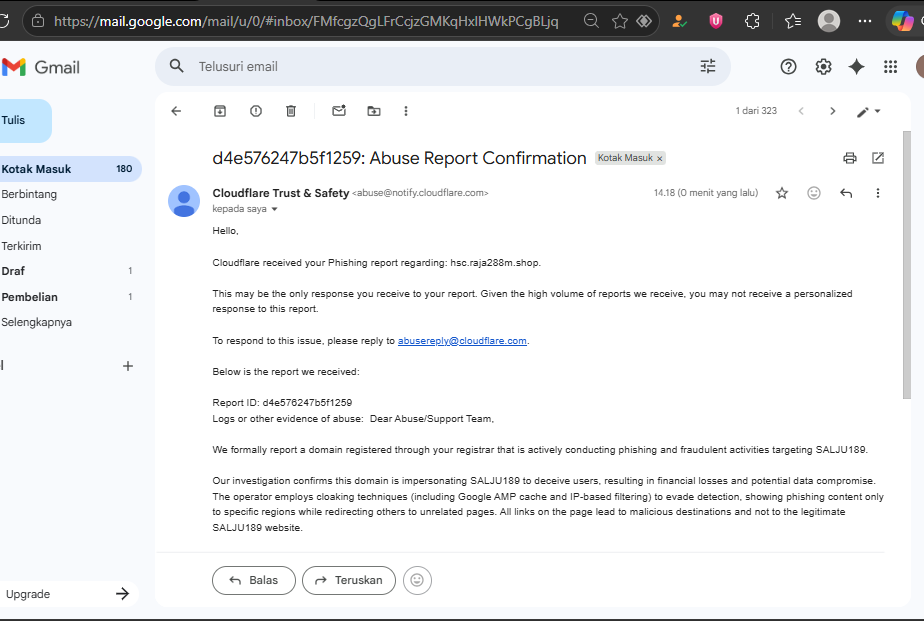Image resolution: width=924 pixels, height=621 pixels.
Task: Click the sender avatar picture
Action: point(184,201)
